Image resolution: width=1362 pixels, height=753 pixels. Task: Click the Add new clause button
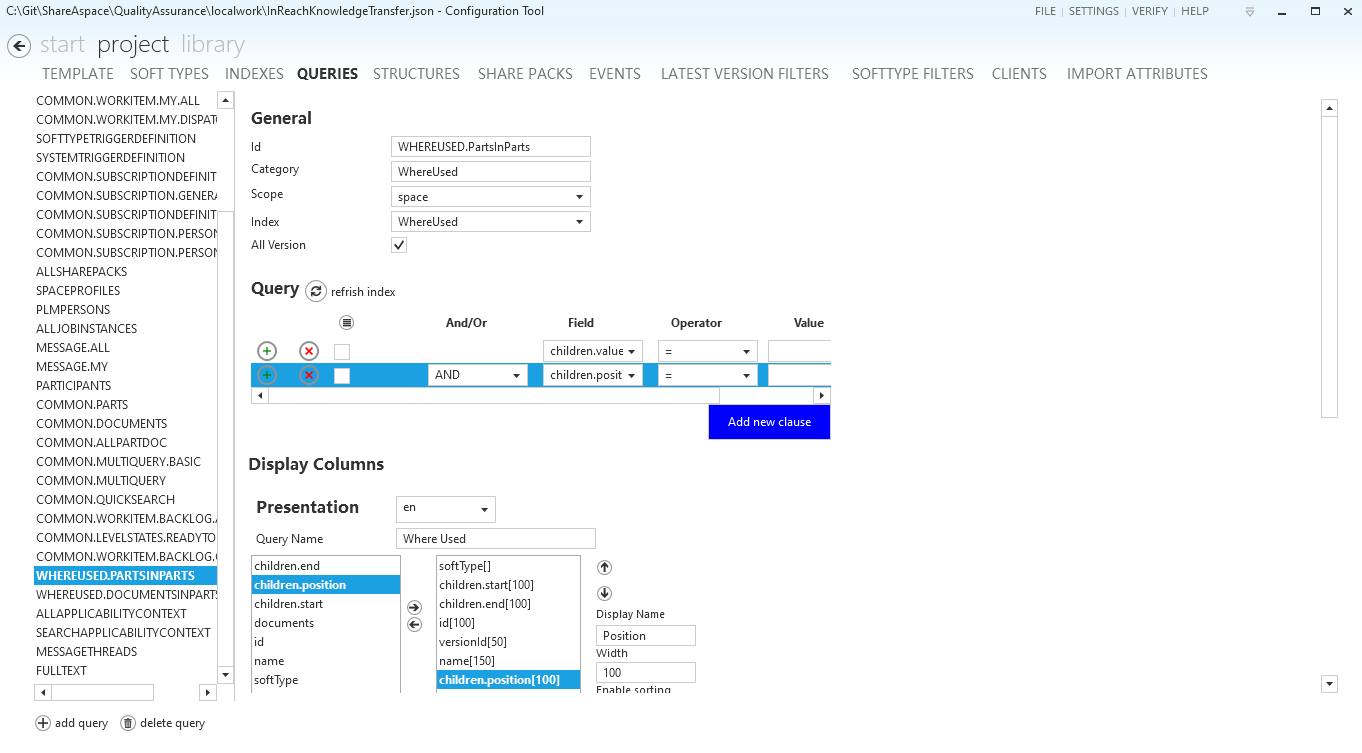769,421
